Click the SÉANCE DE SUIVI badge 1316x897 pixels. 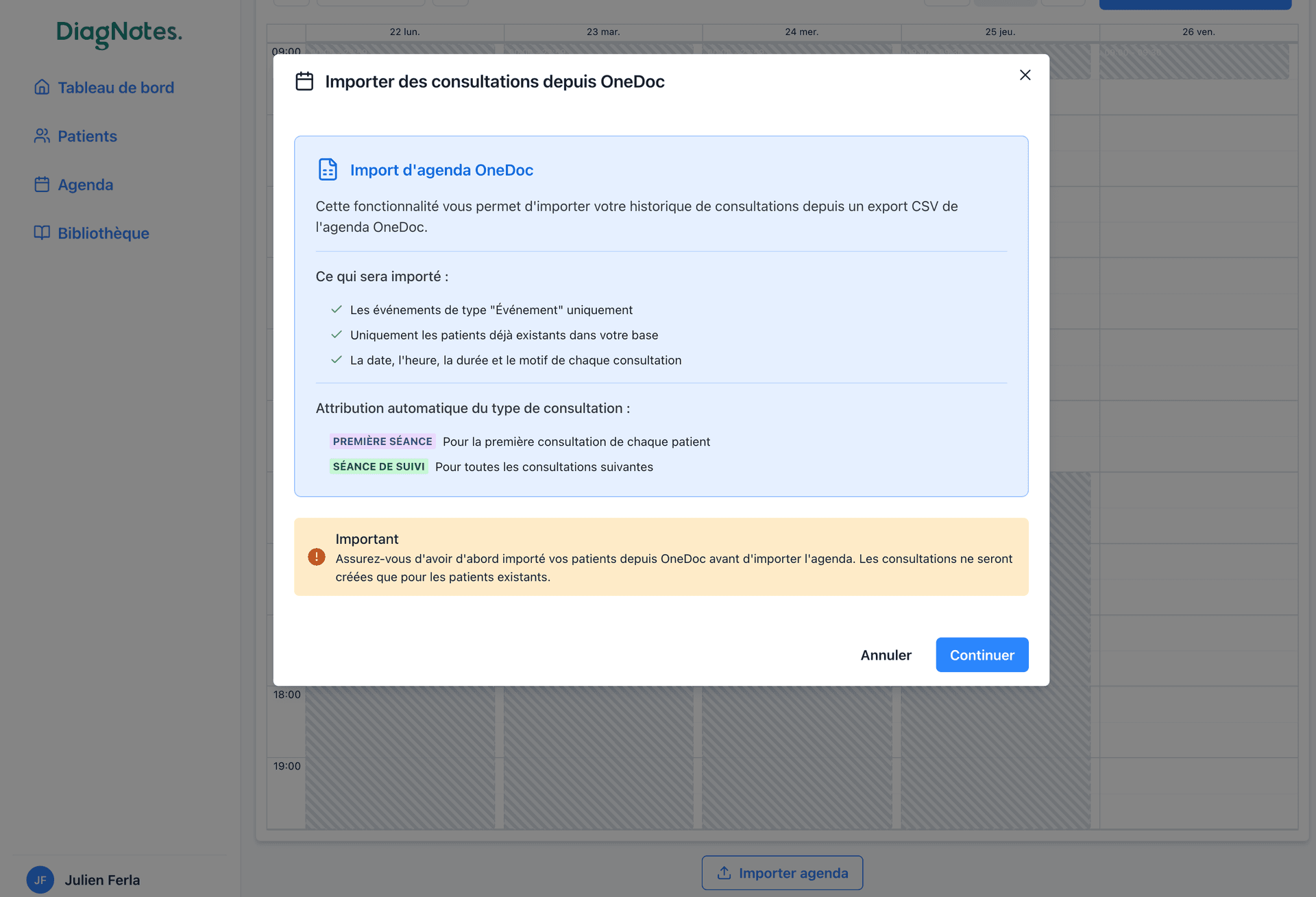(378, 466)
